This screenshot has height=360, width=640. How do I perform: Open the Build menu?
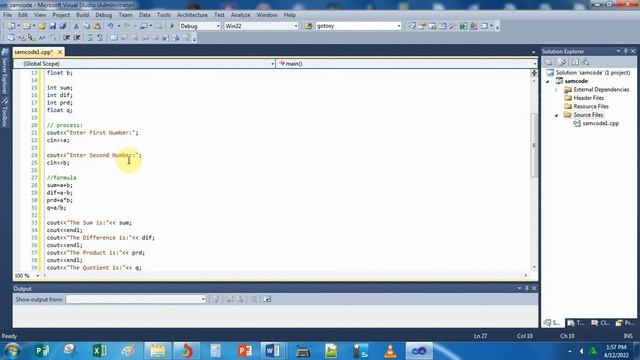(82, 15)
